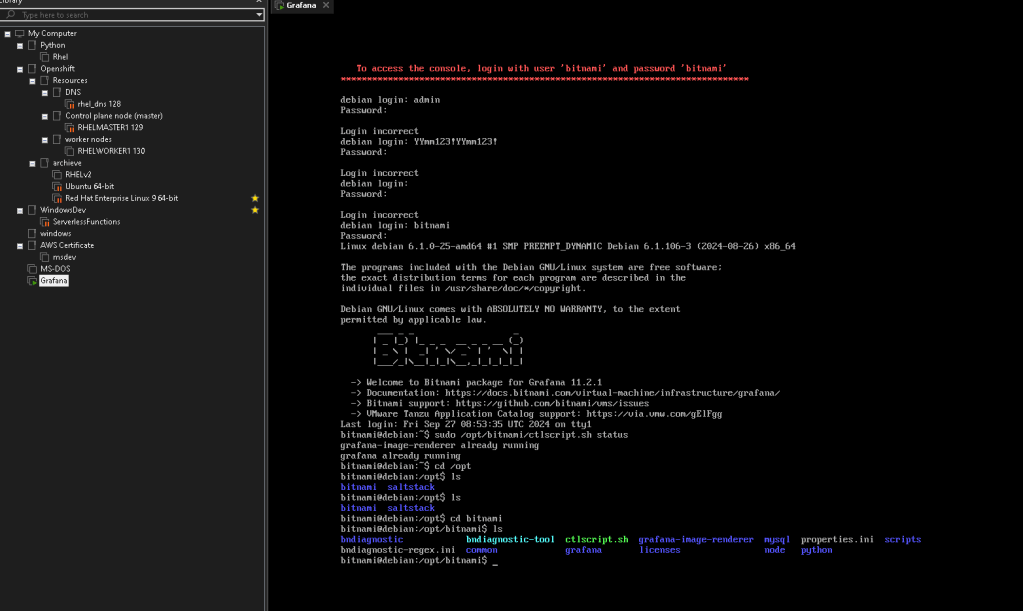Click 'ctlscript.sh' in the terminal listing

pos(596,539)
